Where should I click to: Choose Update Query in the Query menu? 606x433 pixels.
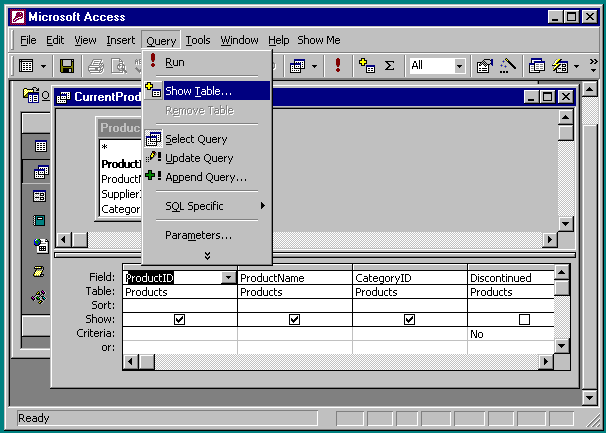(207, 158)
